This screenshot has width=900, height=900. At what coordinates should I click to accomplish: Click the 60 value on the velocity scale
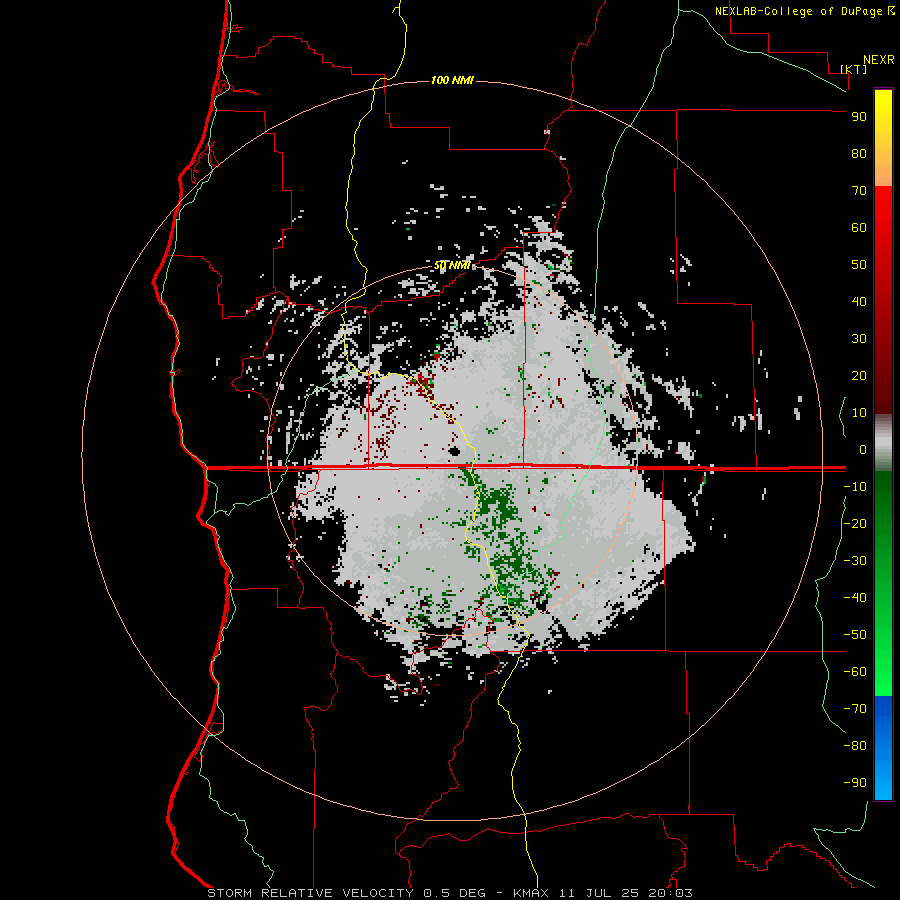click(x=859, y=227)
